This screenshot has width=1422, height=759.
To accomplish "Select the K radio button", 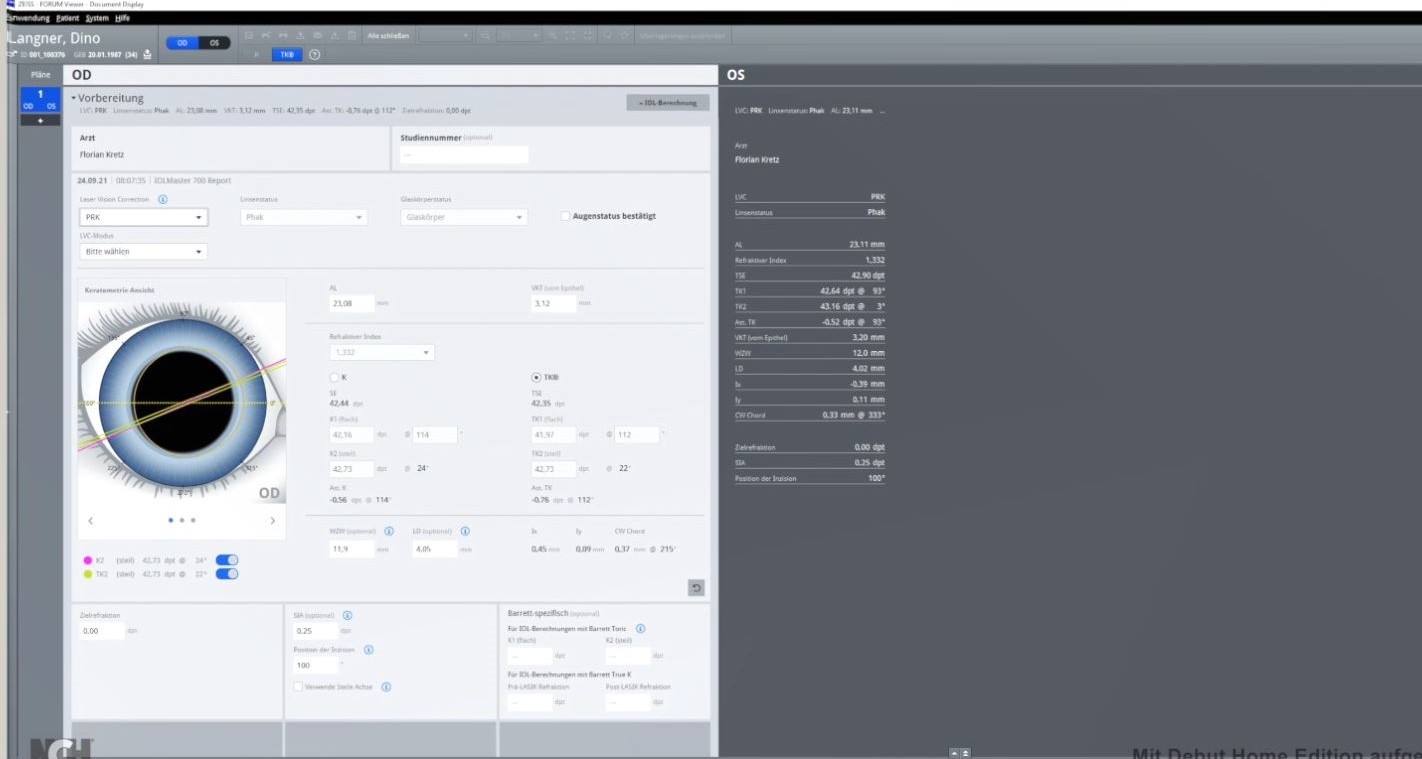I will pyautogui.click(x=336, y=377).
